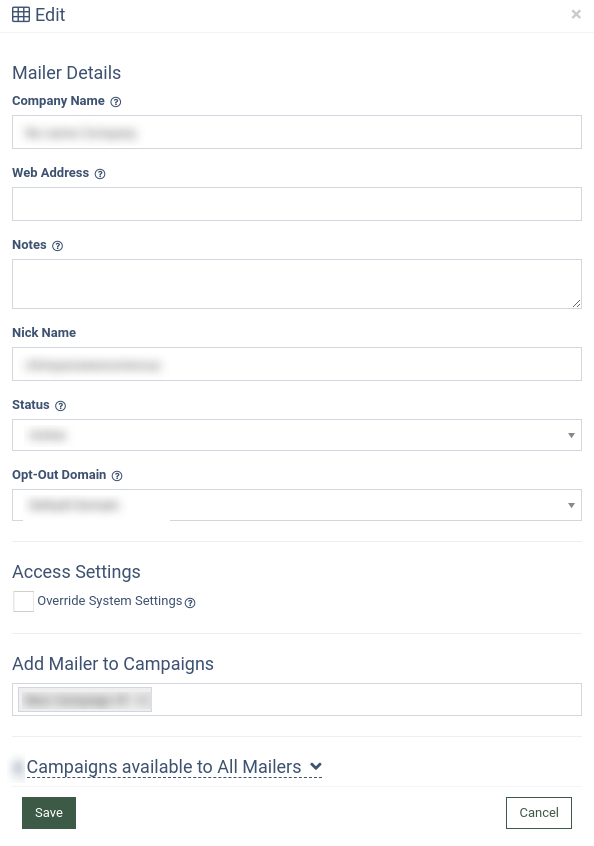Click Override System Settings help icon

click(x=190, y=603)
